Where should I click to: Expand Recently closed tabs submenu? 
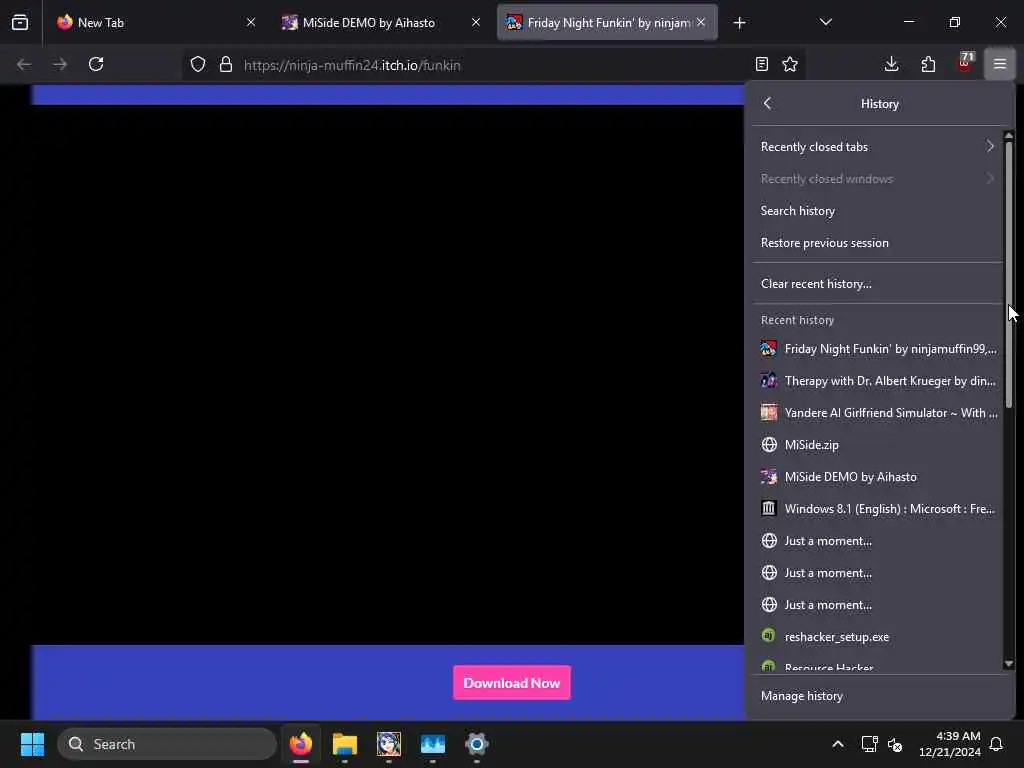coord(877,147)
